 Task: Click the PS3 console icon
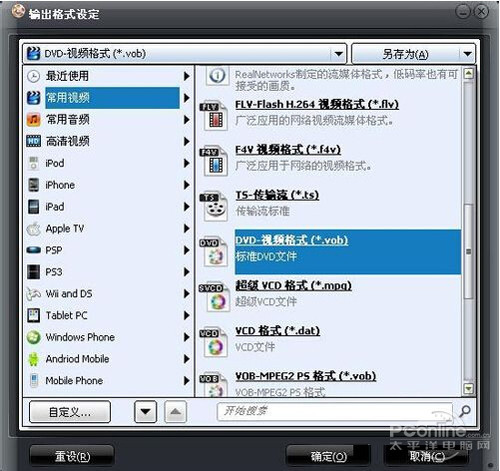point(33,272)
